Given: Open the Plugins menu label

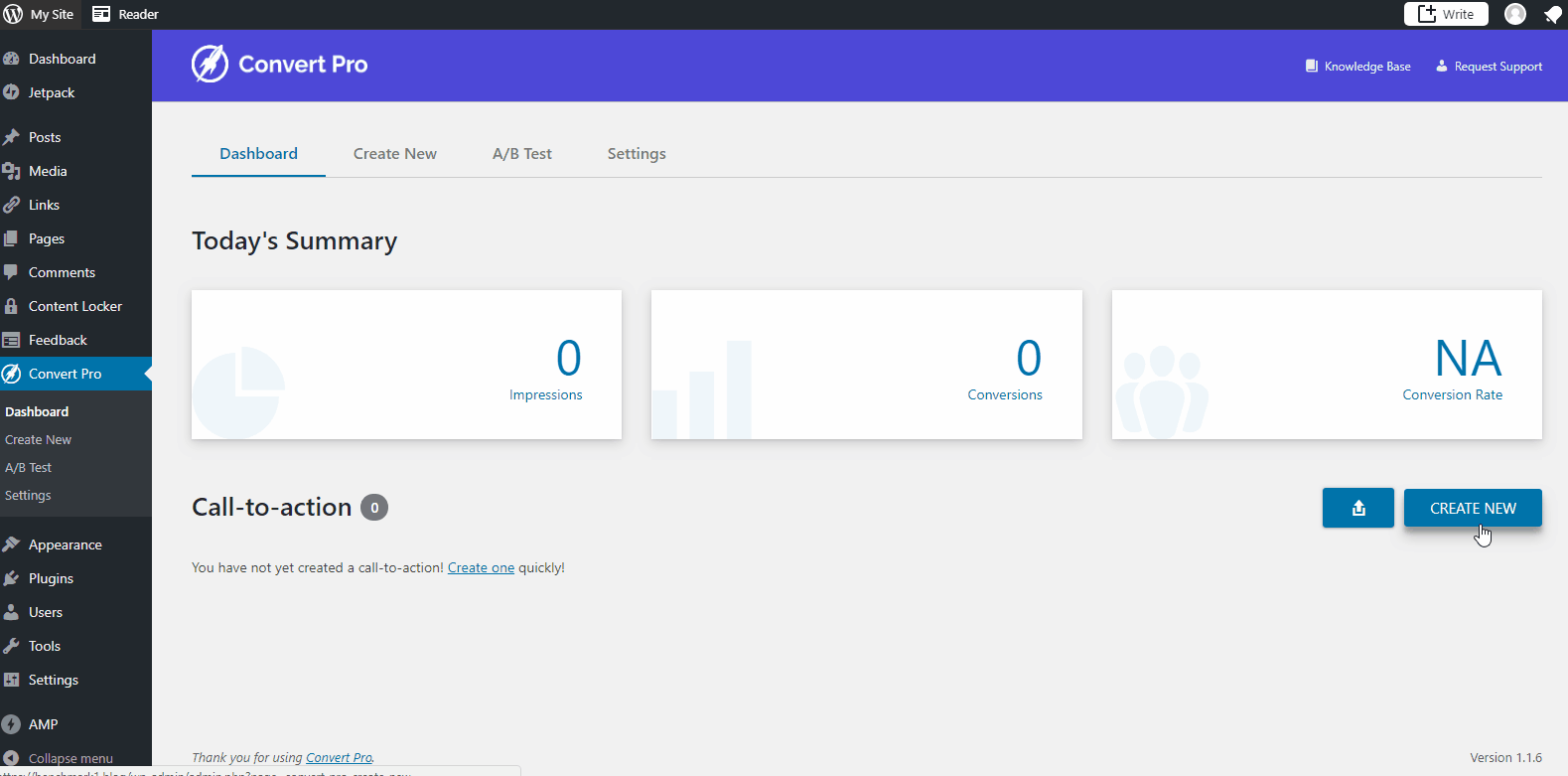Looking at the screenshot, I should click(x=51, y=578).
